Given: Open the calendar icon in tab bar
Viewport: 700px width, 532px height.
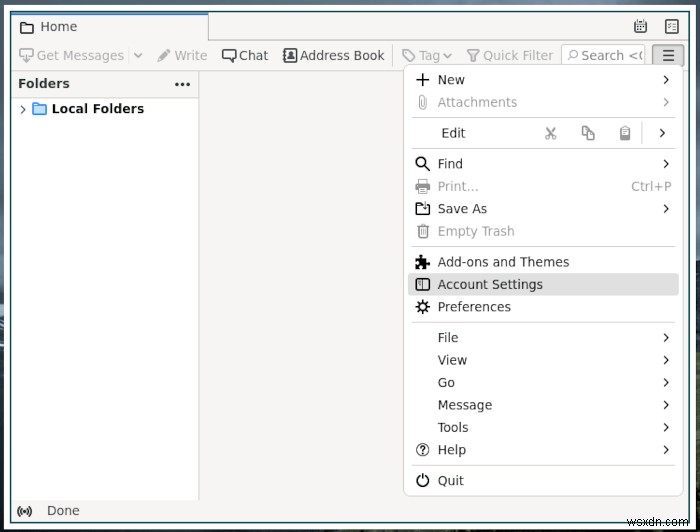Looking at the screenshot, I should coord(640,26).
